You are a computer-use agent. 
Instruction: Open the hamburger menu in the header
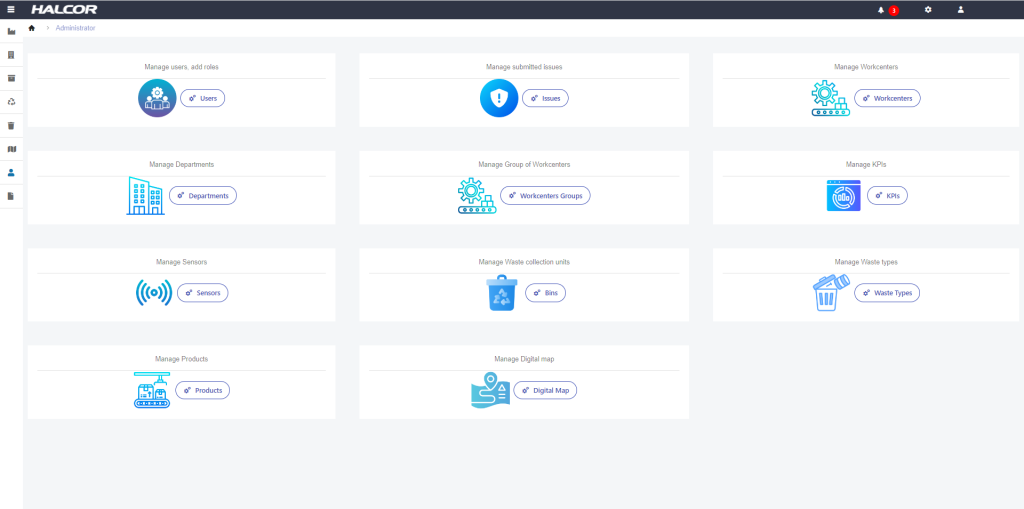(x=11, y=9)
